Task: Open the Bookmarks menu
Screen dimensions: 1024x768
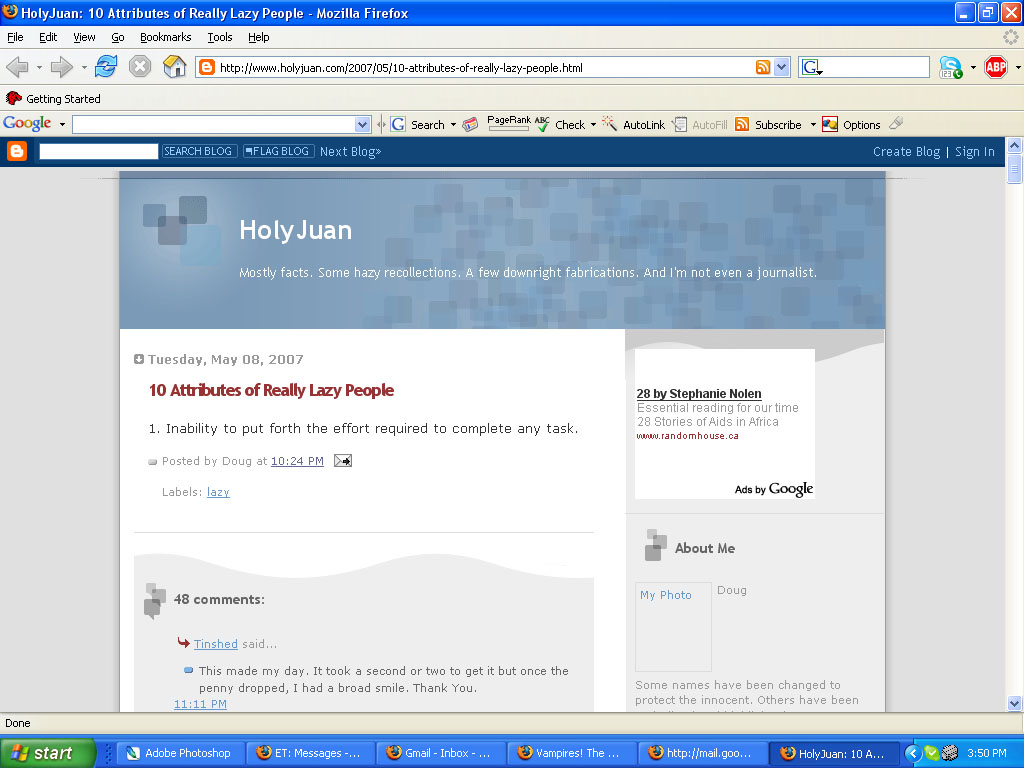Action: pyautogui.click(x=165, y=37)
